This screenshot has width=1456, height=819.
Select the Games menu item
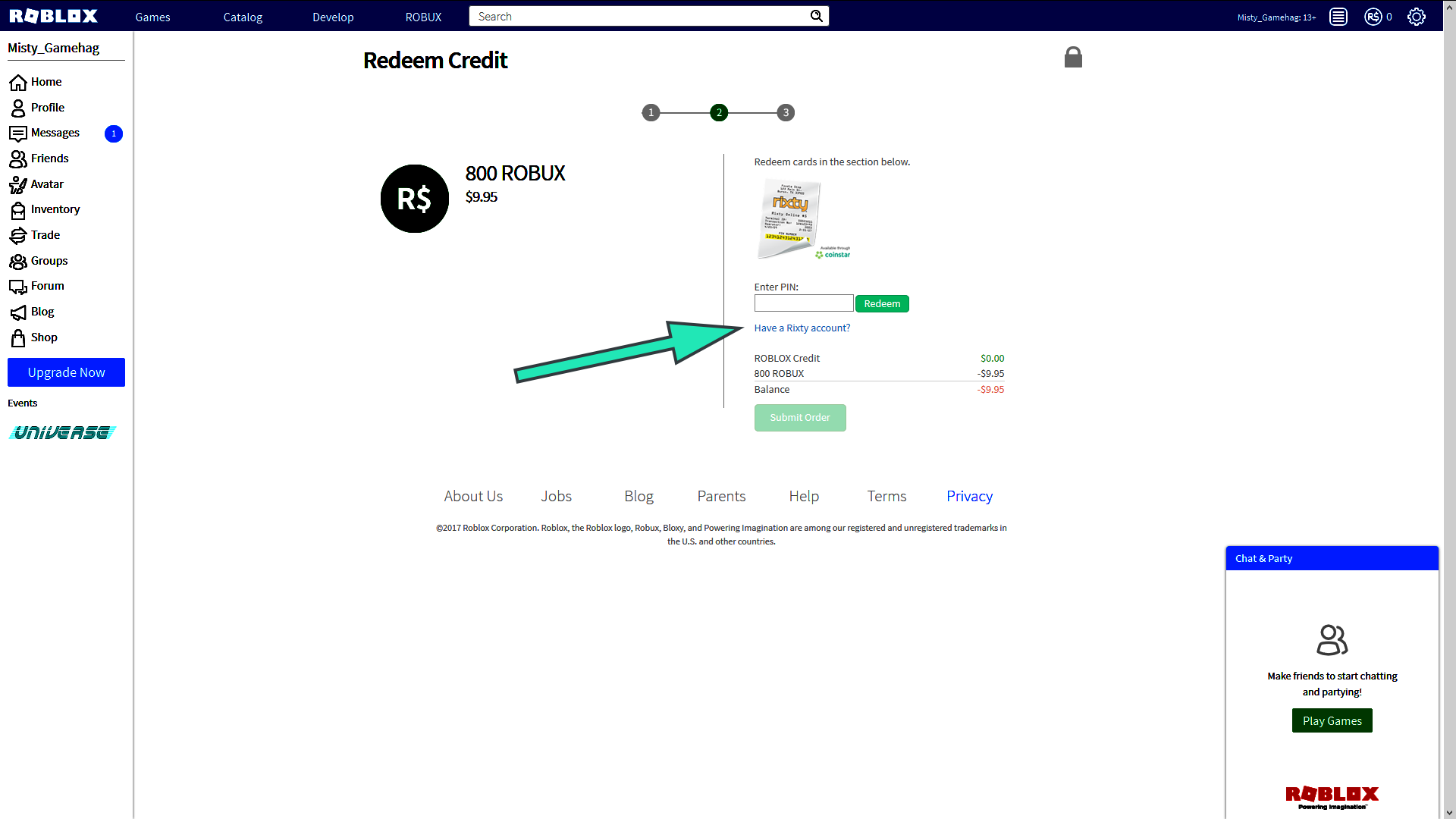tap(152, 16)
